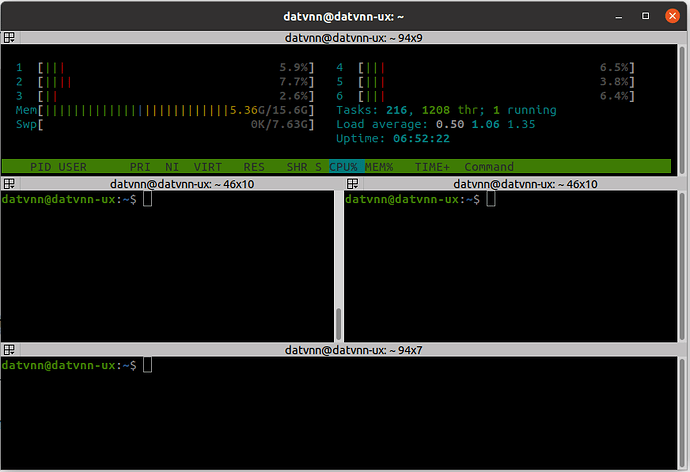The image size is (690, 472).
Task: Select the TIME+ column header
Action: tap(432, 167)
